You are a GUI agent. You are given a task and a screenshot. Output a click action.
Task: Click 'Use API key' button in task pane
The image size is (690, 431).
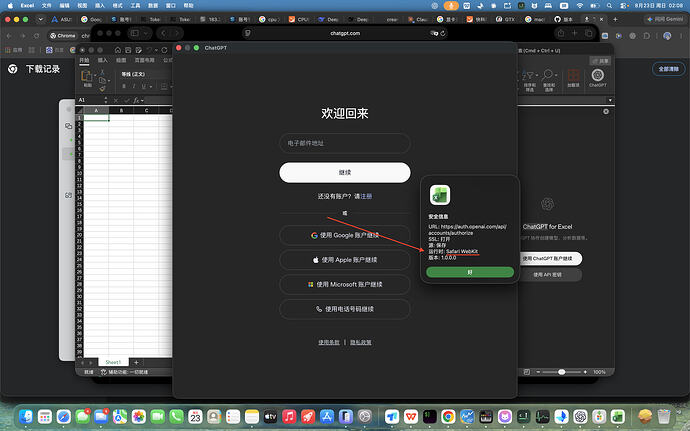(547, 275)
